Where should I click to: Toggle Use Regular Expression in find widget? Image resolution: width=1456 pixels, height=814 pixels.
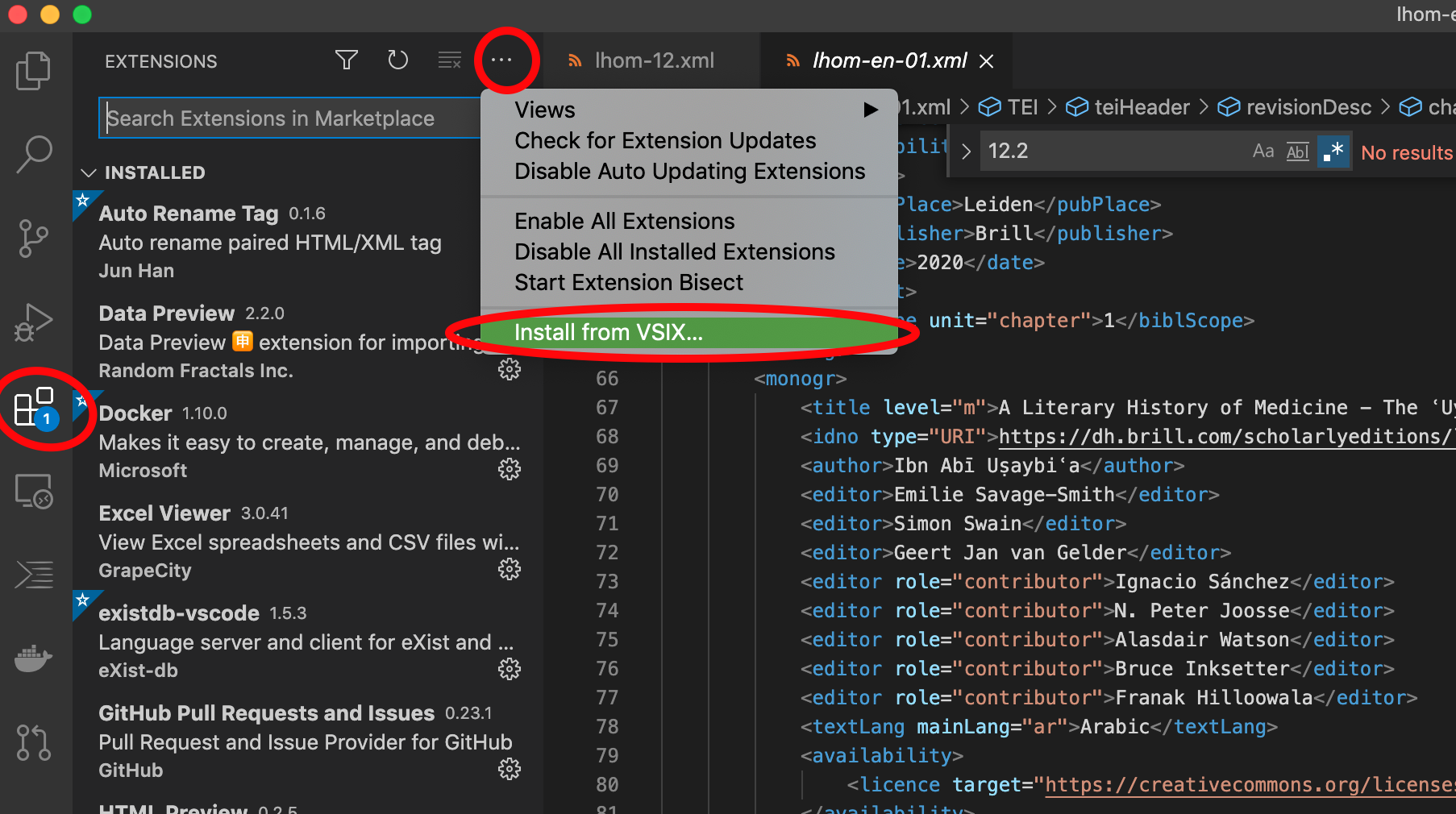[1333, 152]
